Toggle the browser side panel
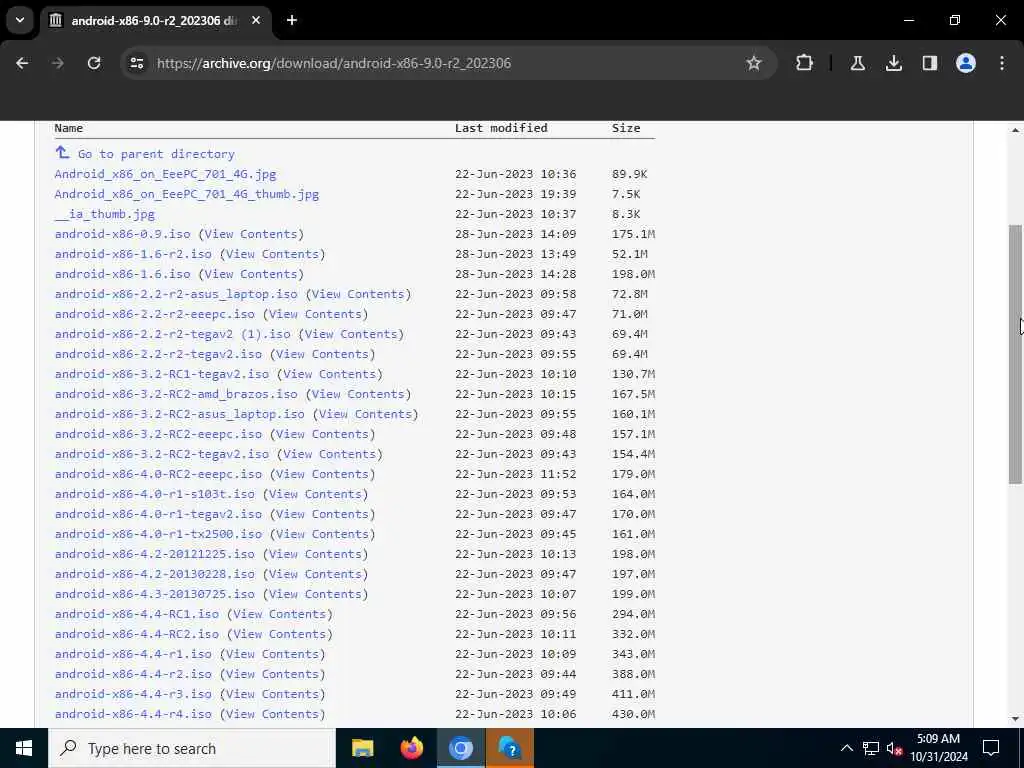Viewport: 1024px width, 768px height. [x=930, y=63]
